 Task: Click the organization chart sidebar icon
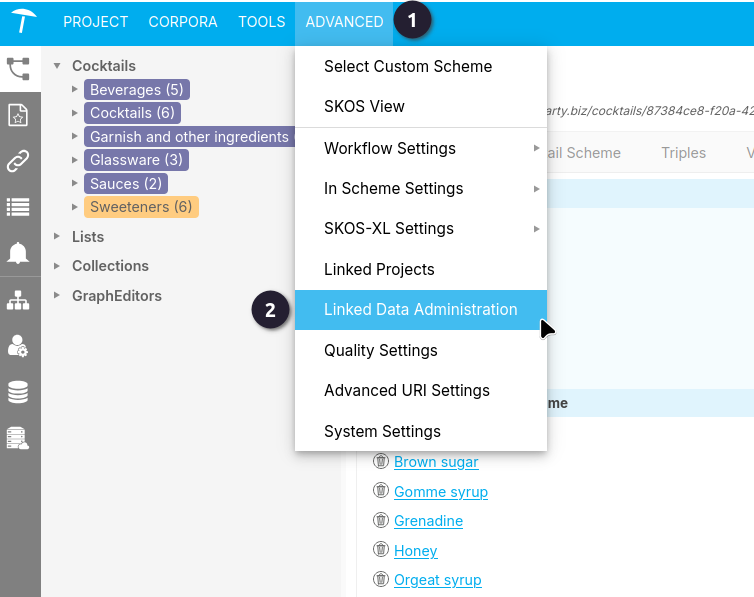[18, 300]
